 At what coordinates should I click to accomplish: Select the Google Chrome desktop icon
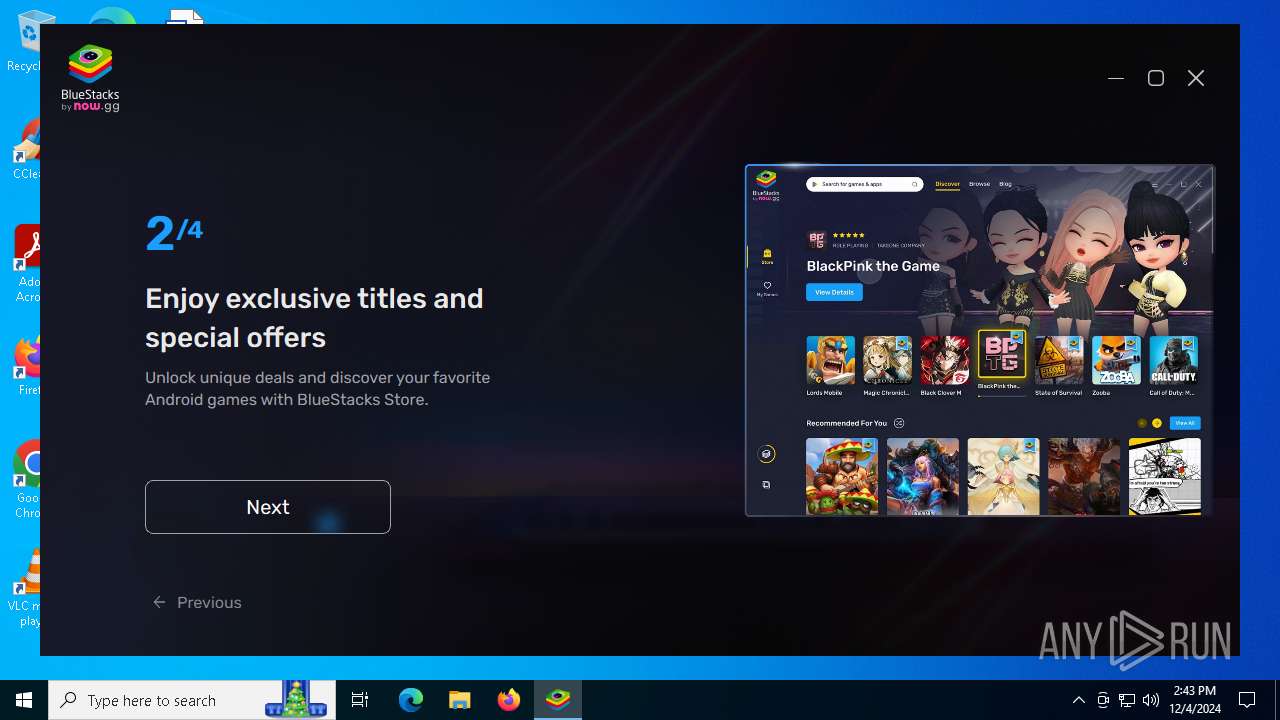24,480
